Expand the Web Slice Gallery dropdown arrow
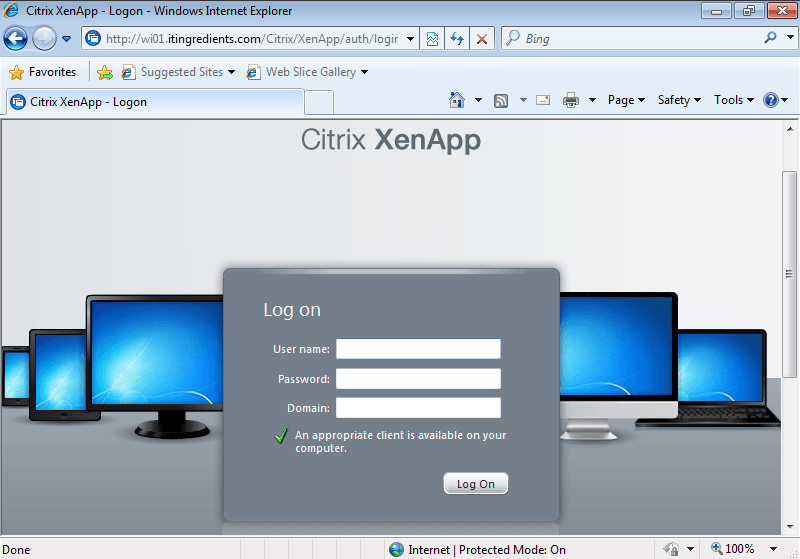This screenshot has width=800, height=559. [364, 72]
